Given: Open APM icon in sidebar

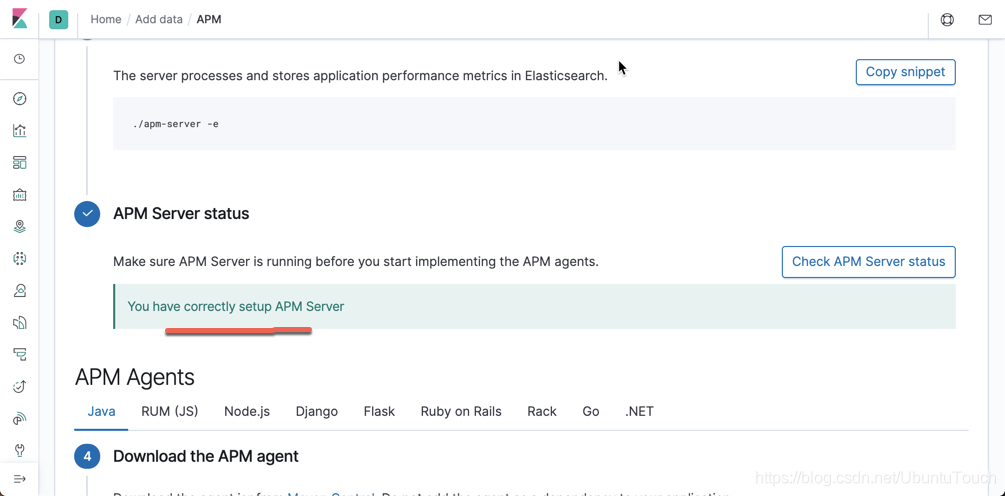Looking at the screenshot, I should click(x=20, y=354).
